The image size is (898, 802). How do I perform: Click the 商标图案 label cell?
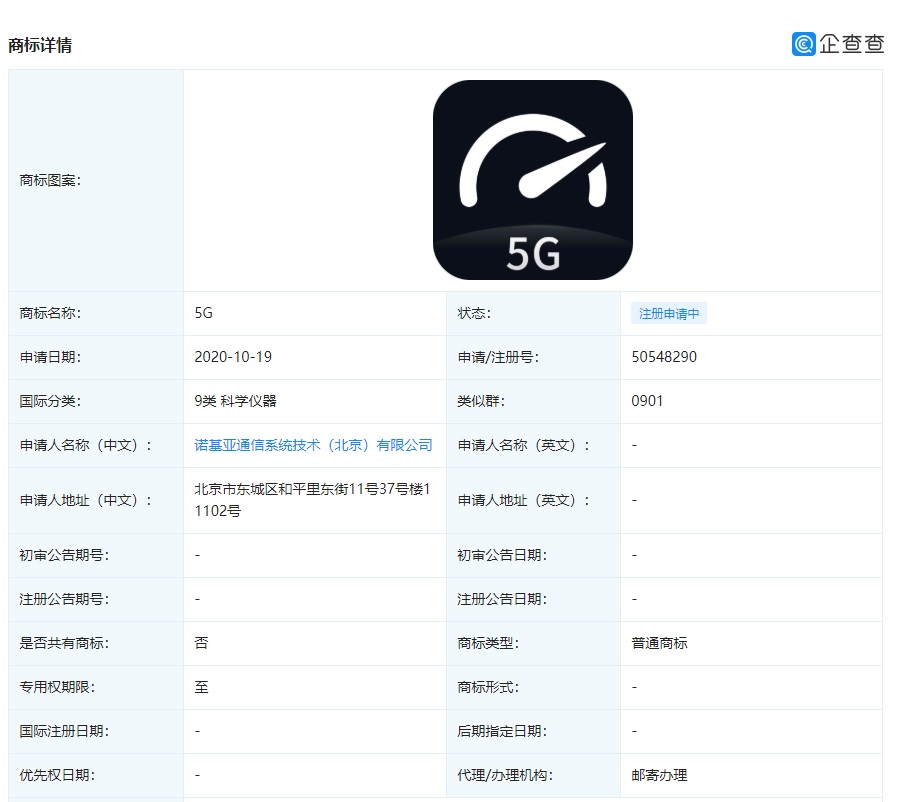click(42, 180)
